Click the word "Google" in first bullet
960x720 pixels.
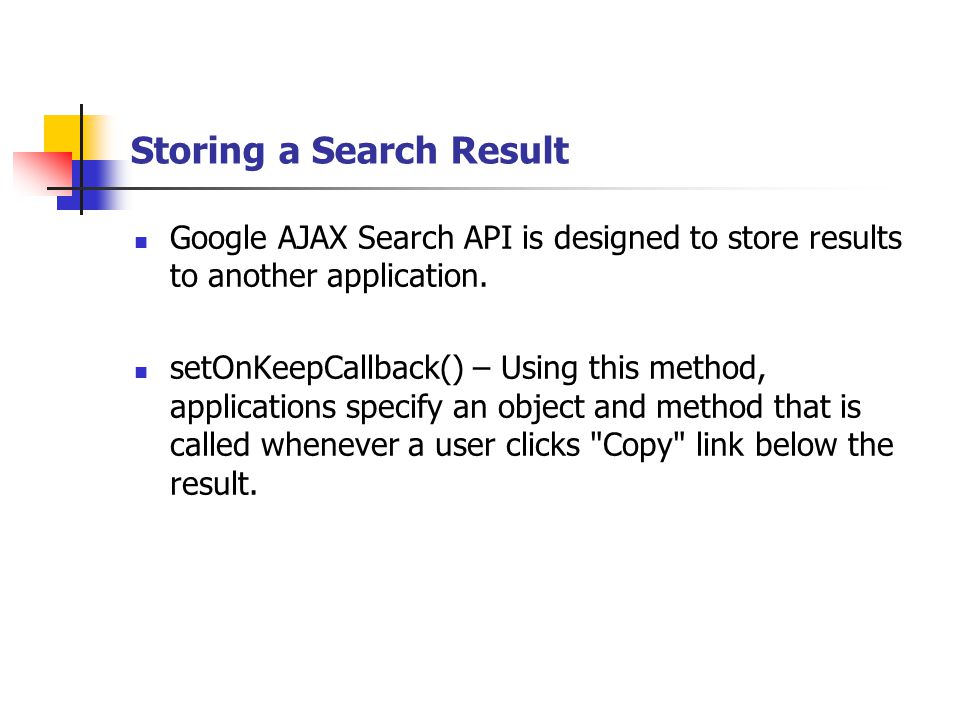[219, 239]
